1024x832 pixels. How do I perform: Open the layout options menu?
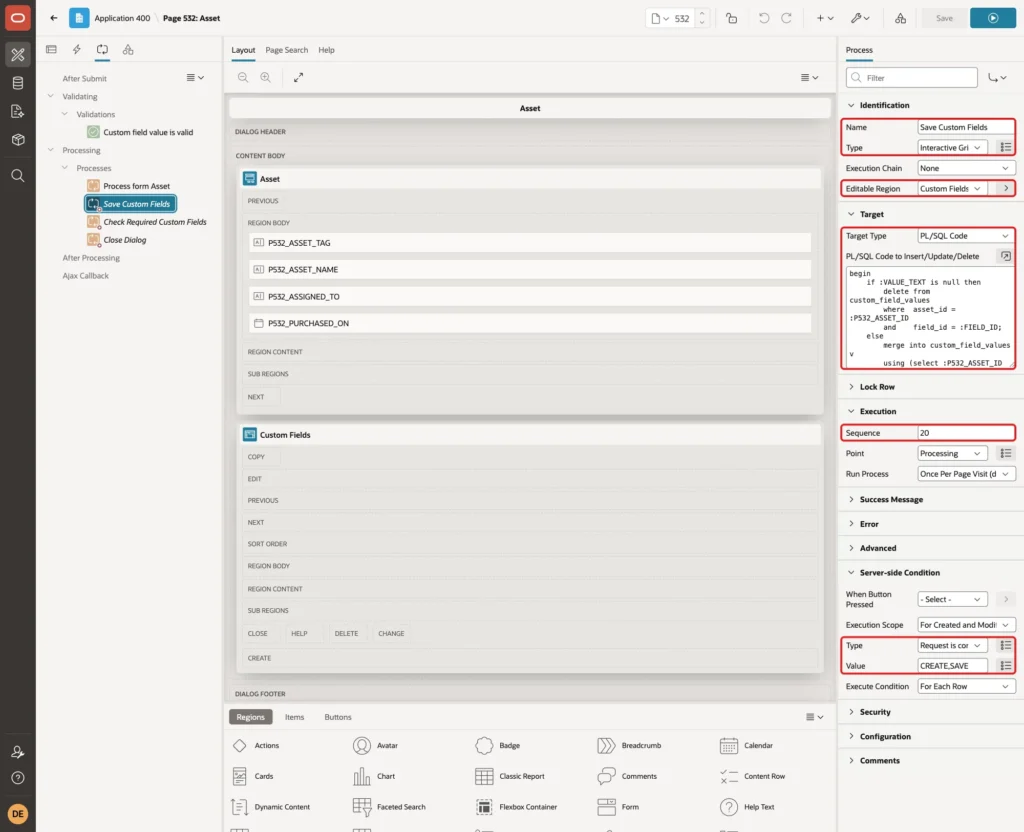pyautogui.click(x=809, y=77)
